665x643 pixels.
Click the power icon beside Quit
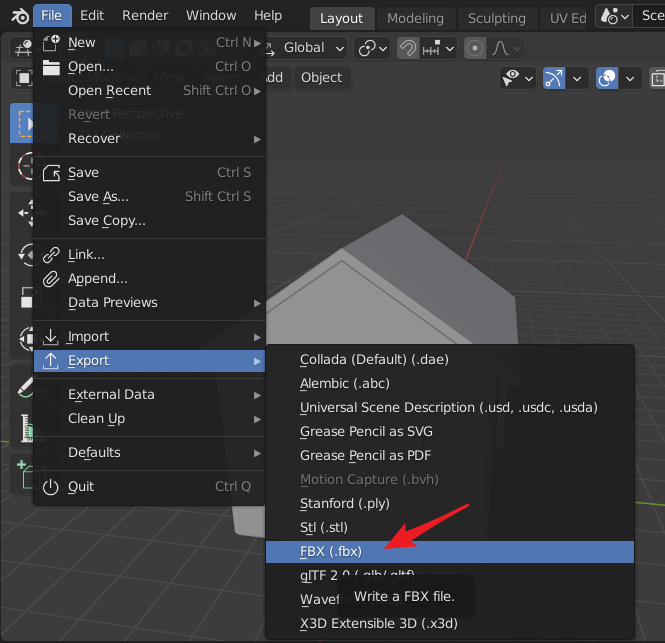pos(50,487)
